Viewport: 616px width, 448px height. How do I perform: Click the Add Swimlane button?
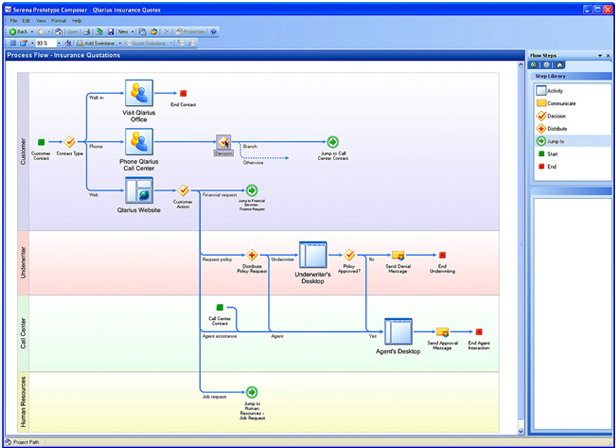[95, 43]
